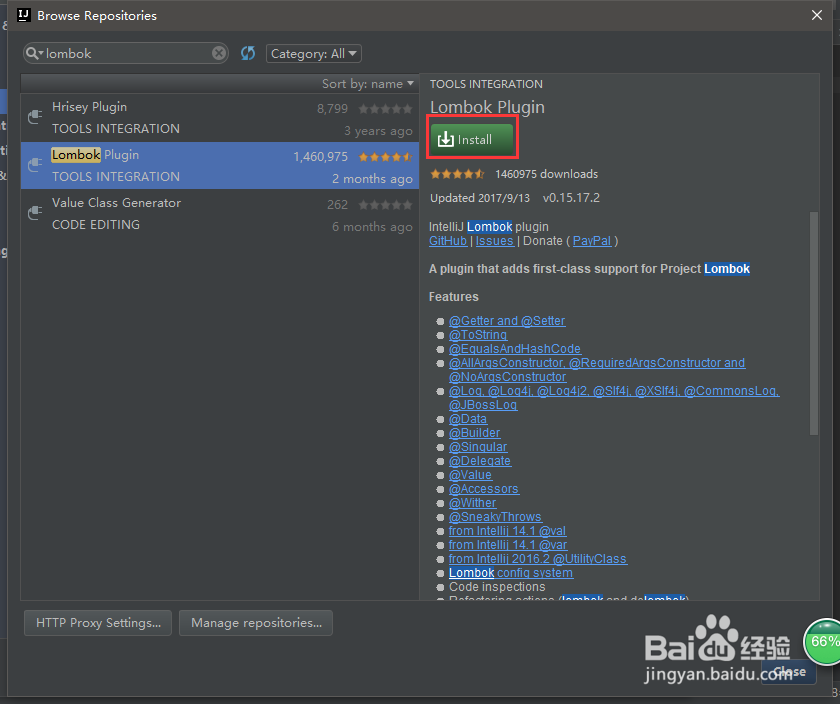The height and width of the screenshot is (704, 840).
Task: Open the @Getter and @Setter link
Action: click(x=507, y=321)
